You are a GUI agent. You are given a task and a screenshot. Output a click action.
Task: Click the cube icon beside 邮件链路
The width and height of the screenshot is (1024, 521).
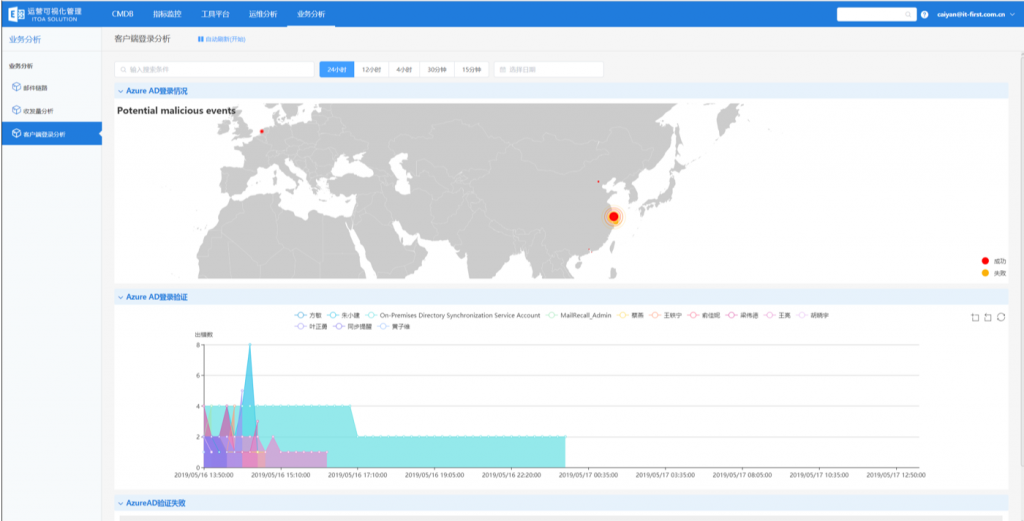(16, 87)
